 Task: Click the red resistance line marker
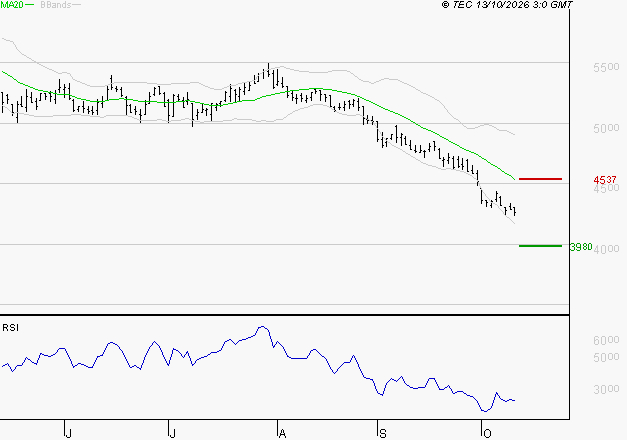540,179
